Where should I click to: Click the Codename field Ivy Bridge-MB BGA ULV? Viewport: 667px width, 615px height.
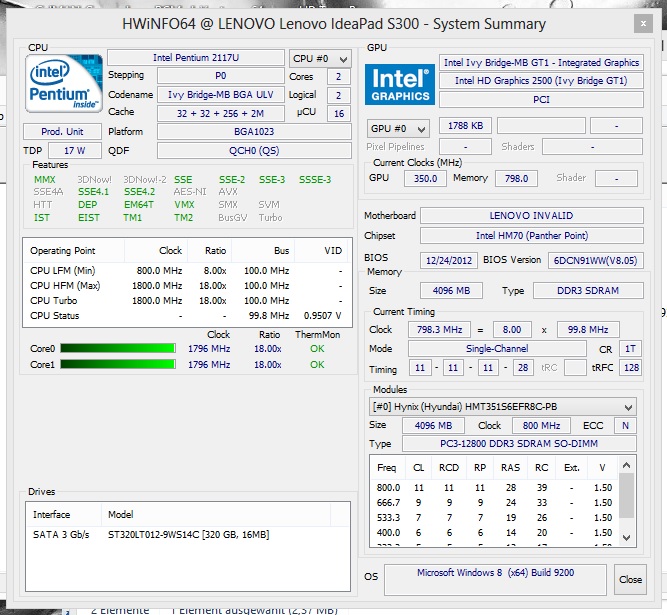point(220,94)
